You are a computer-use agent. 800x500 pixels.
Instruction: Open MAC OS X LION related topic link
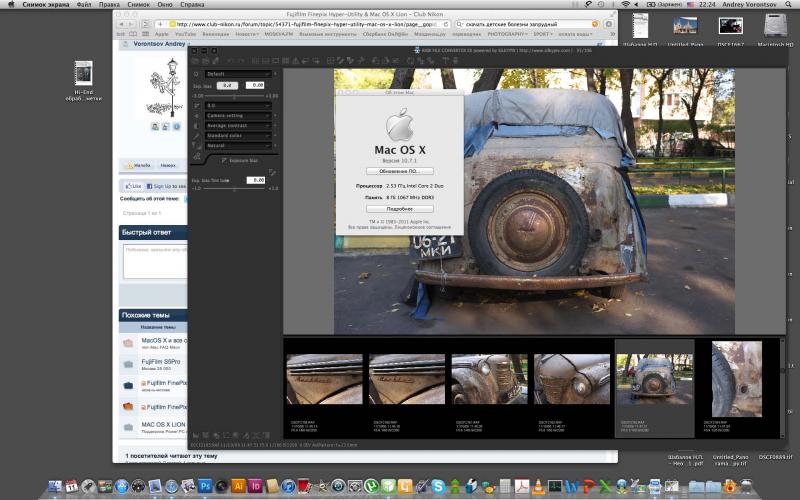coord(163,424)
